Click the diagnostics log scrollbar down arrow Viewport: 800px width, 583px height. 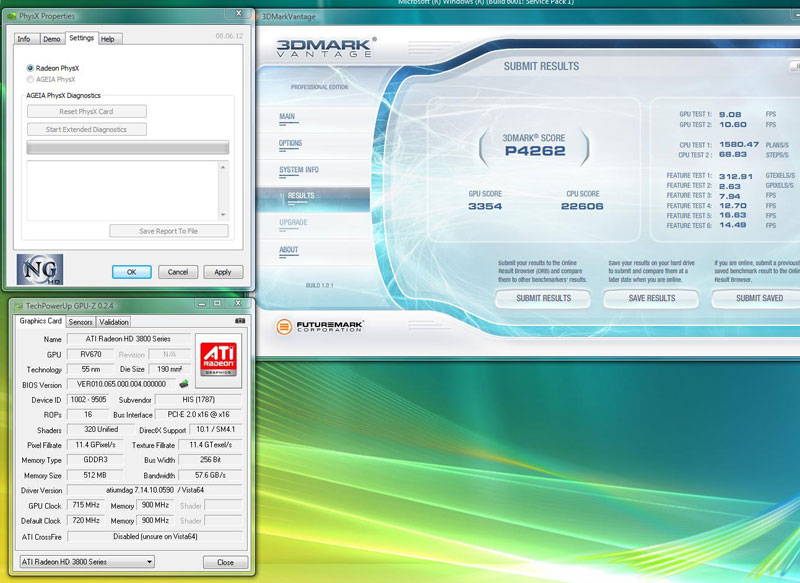point(223,215)
